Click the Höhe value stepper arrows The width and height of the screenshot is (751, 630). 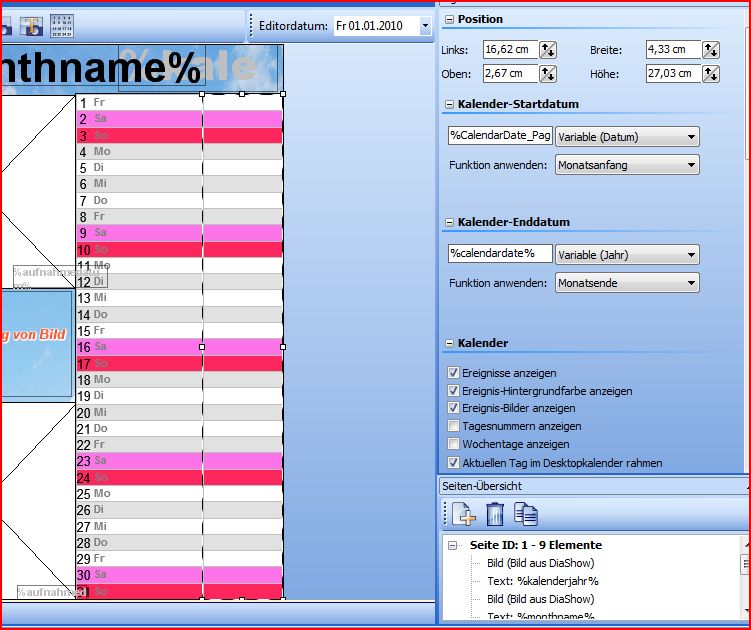point(711,73)
